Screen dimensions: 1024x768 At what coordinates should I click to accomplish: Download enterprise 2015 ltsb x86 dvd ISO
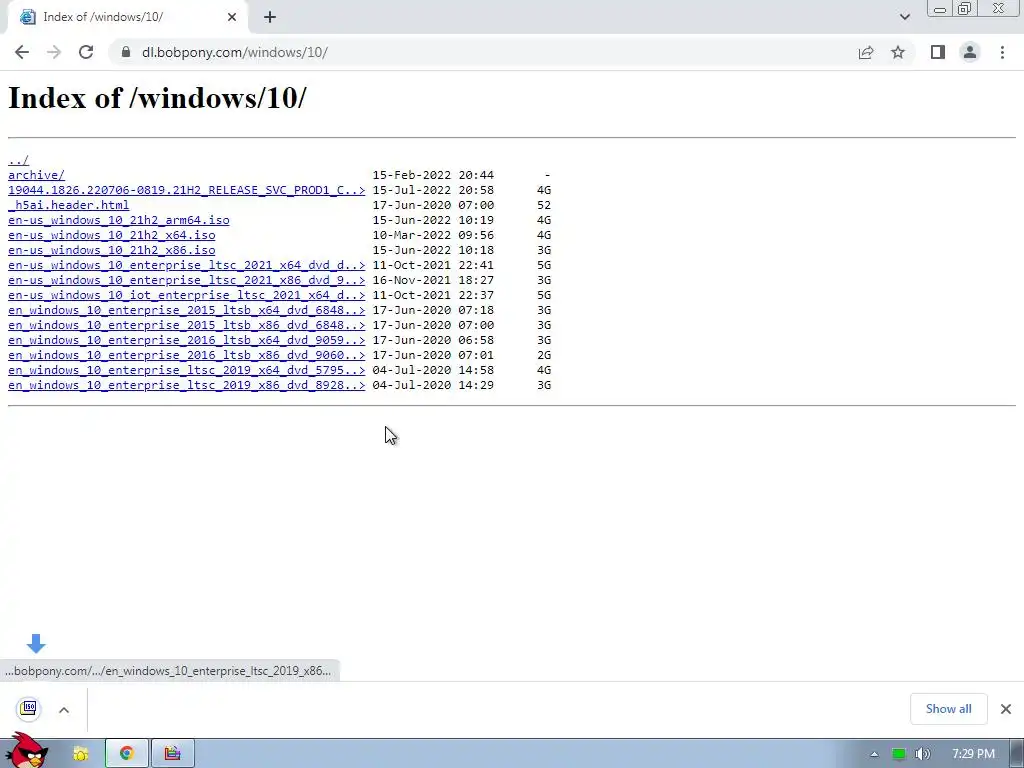coord(187,325)
